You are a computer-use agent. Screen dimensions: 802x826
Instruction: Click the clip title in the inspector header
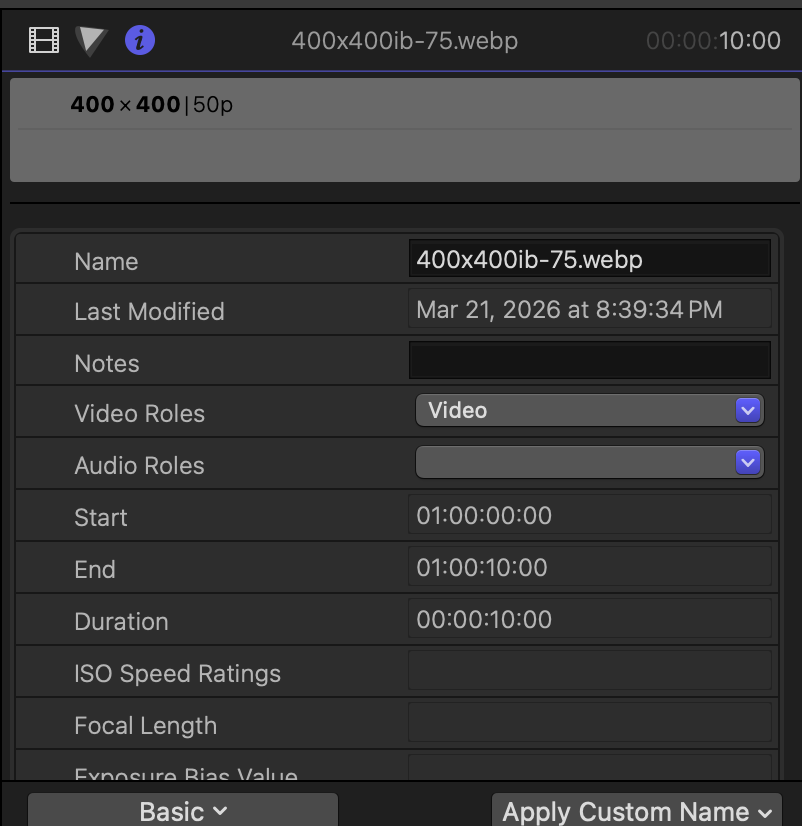tap(405, 41)
